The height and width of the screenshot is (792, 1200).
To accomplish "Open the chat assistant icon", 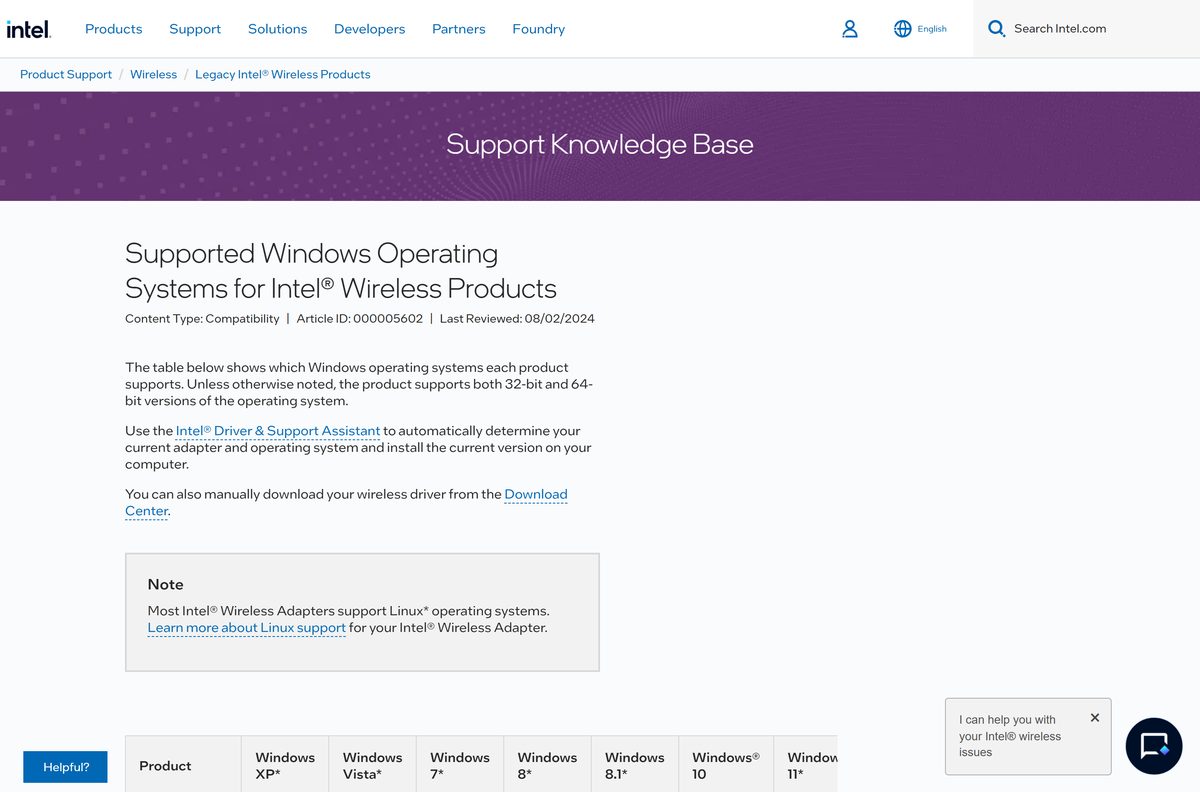I will [x=1154, y=746].
